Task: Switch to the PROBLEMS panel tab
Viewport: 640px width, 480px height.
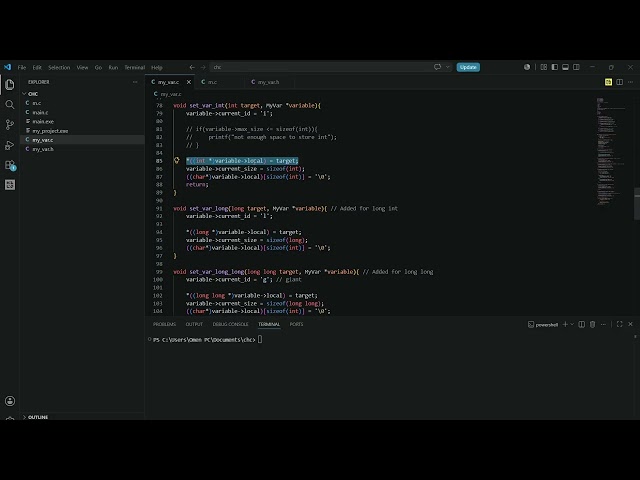Action: pyautogui.click(x=164, y=324)
